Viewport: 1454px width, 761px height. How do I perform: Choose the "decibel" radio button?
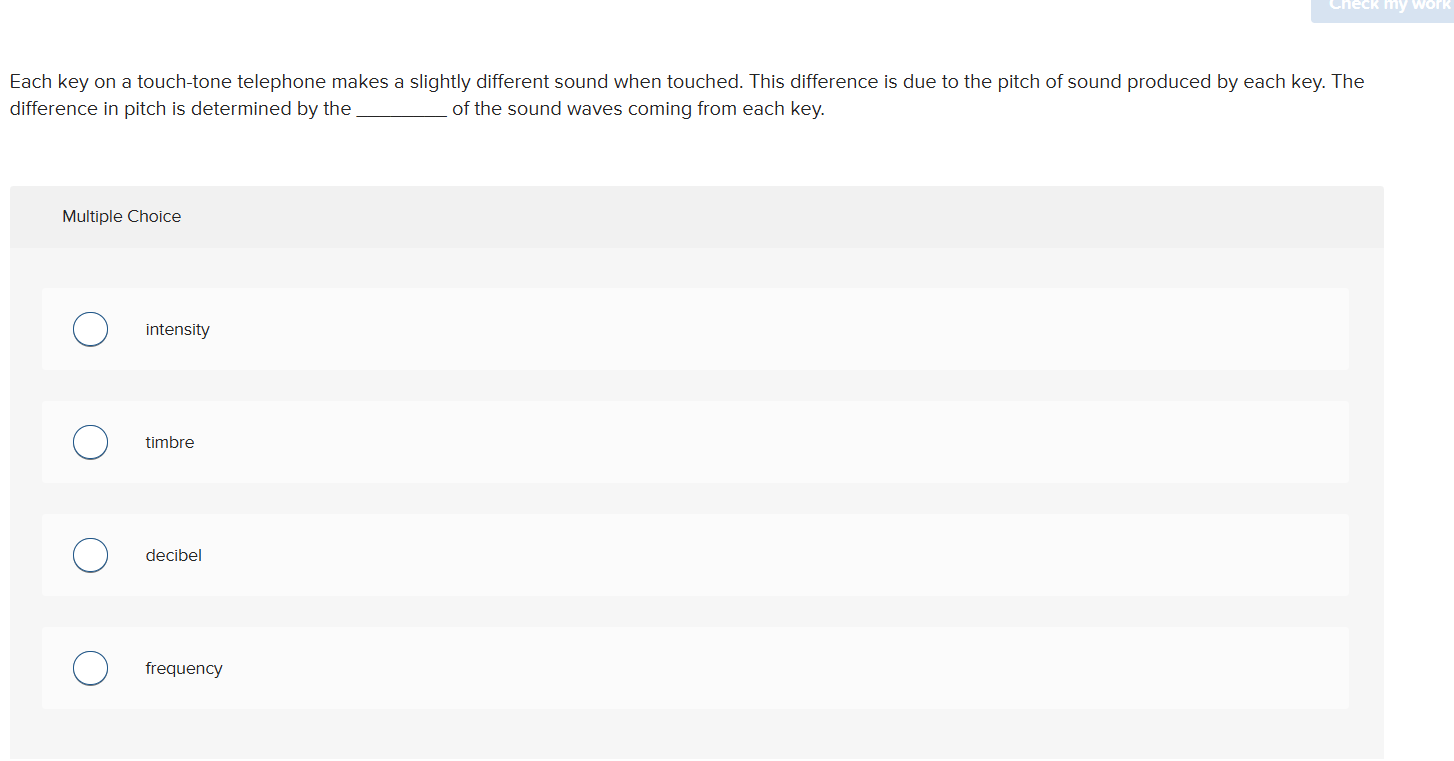tap(90, 555)
